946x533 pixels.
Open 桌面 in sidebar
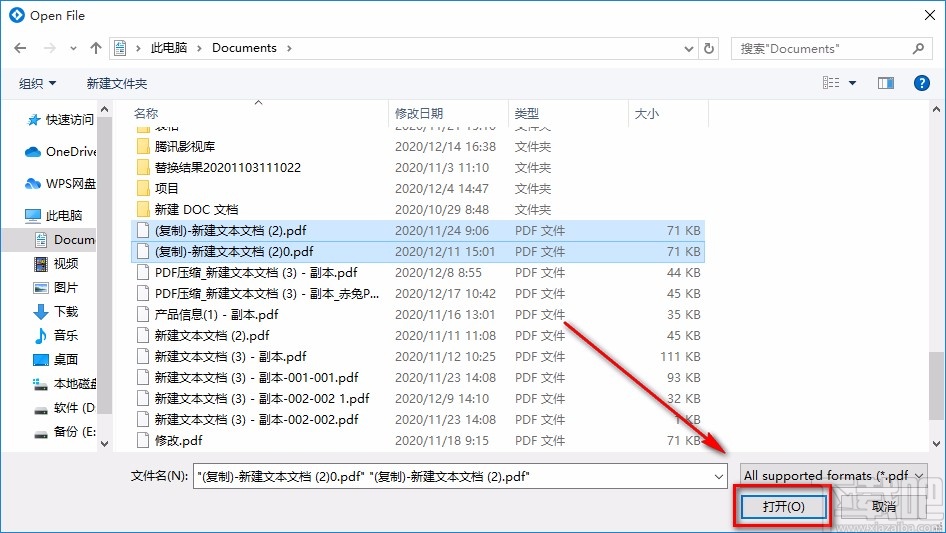click(x=56, y=359)
